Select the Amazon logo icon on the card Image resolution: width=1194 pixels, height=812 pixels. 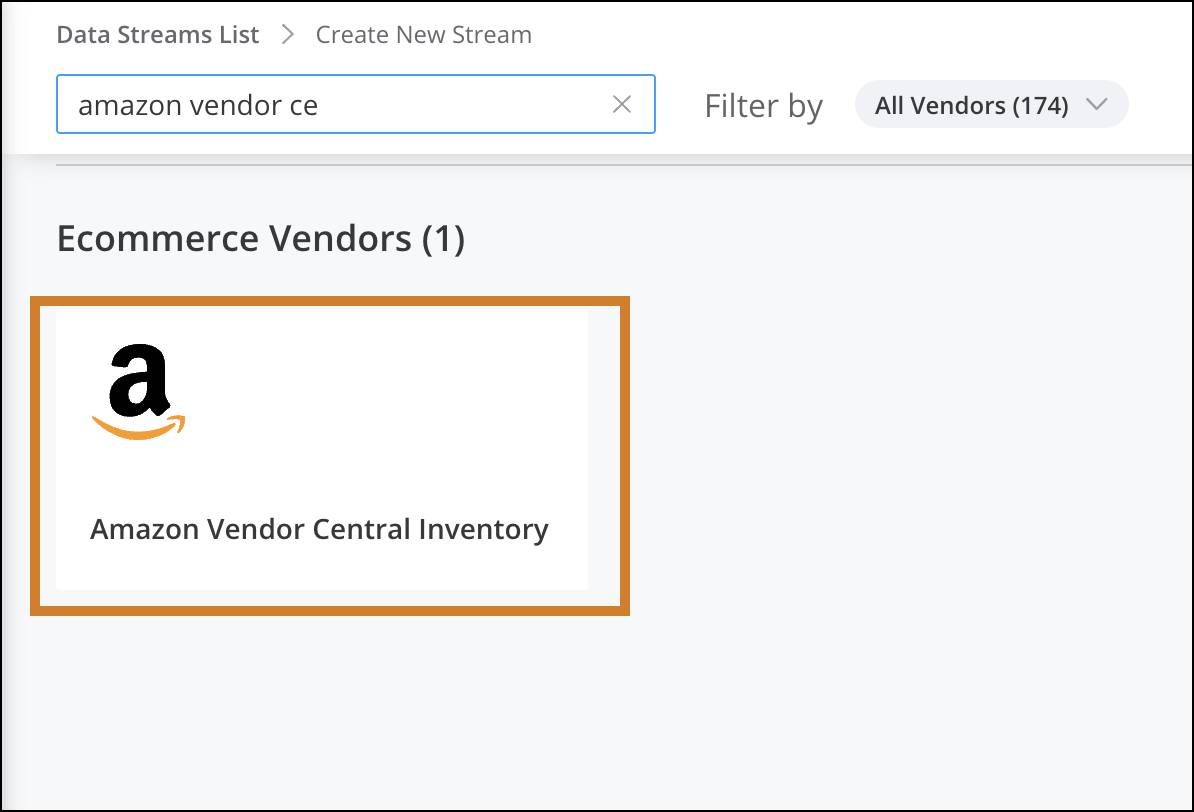tap(139, 392)
